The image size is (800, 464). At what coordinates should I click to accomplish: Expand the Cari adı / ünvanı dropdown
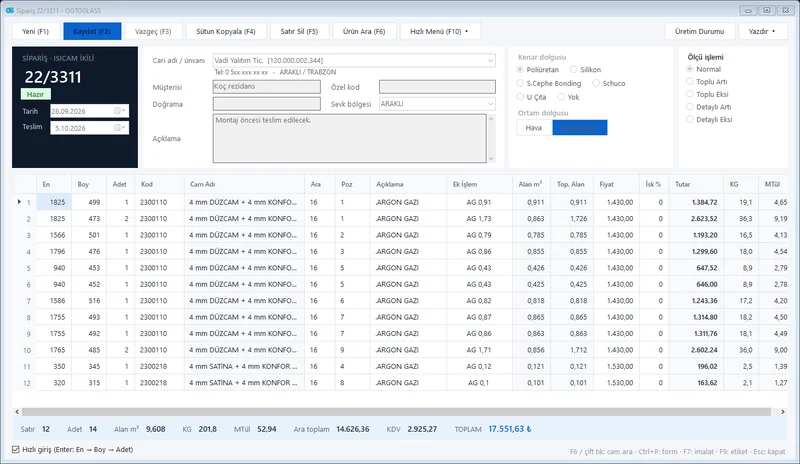click(x=490, y=60)
